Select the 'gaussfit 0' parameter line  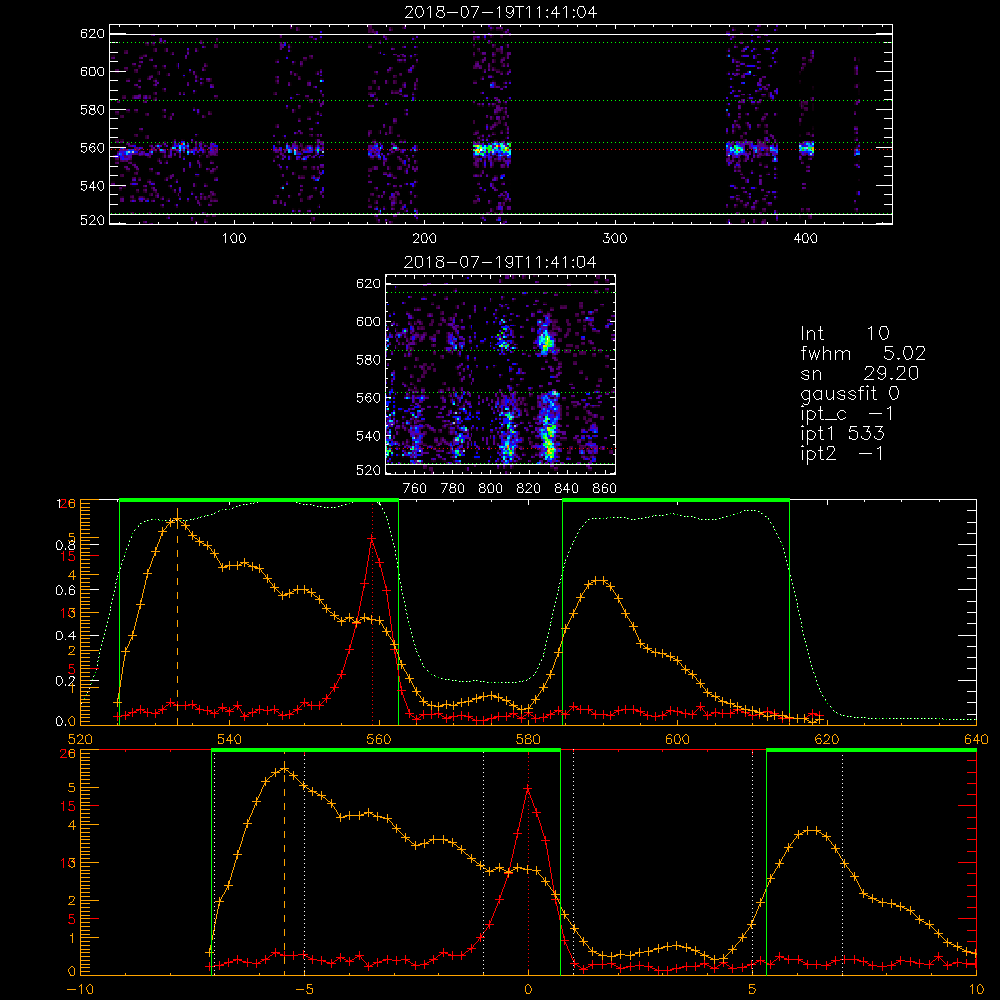[849, 393]
